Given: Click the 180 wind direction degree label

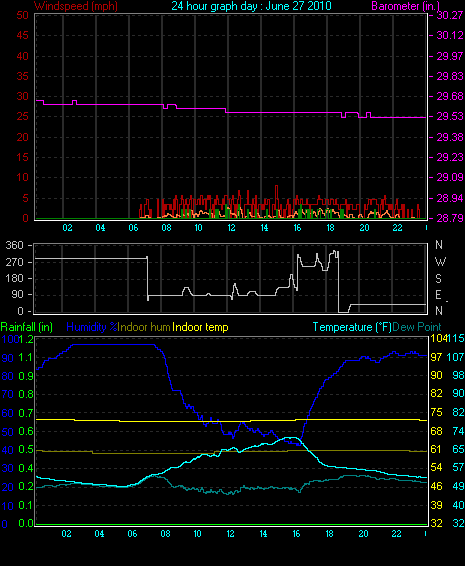Looking at the screenshot, I should [14, 279].
